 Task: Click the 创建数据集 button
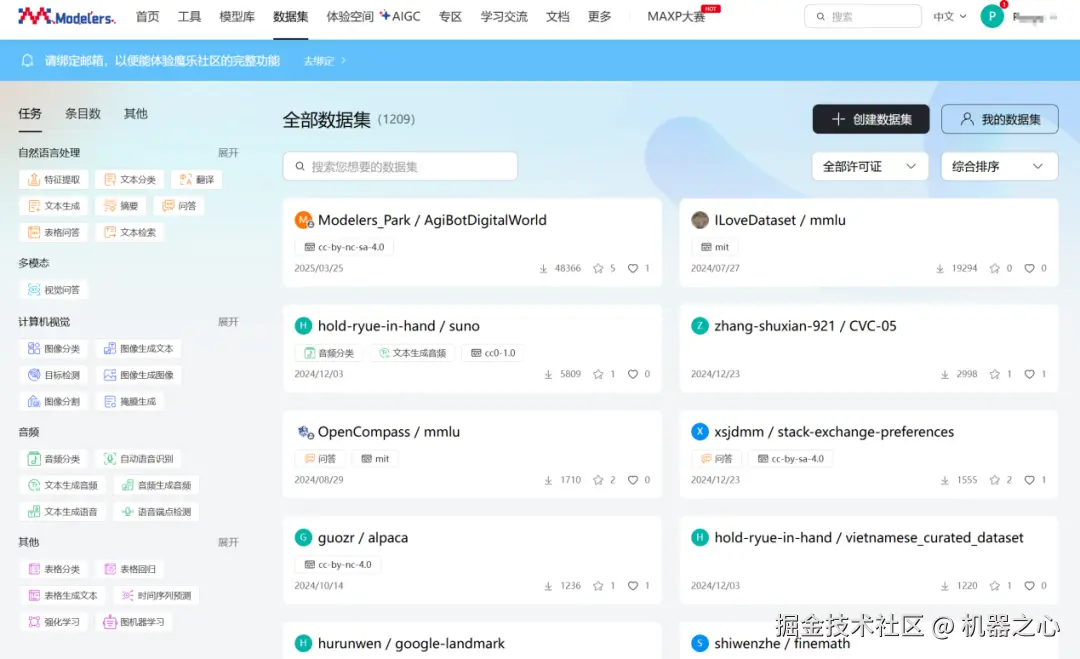pyautogui.click(x=871, y=119)
